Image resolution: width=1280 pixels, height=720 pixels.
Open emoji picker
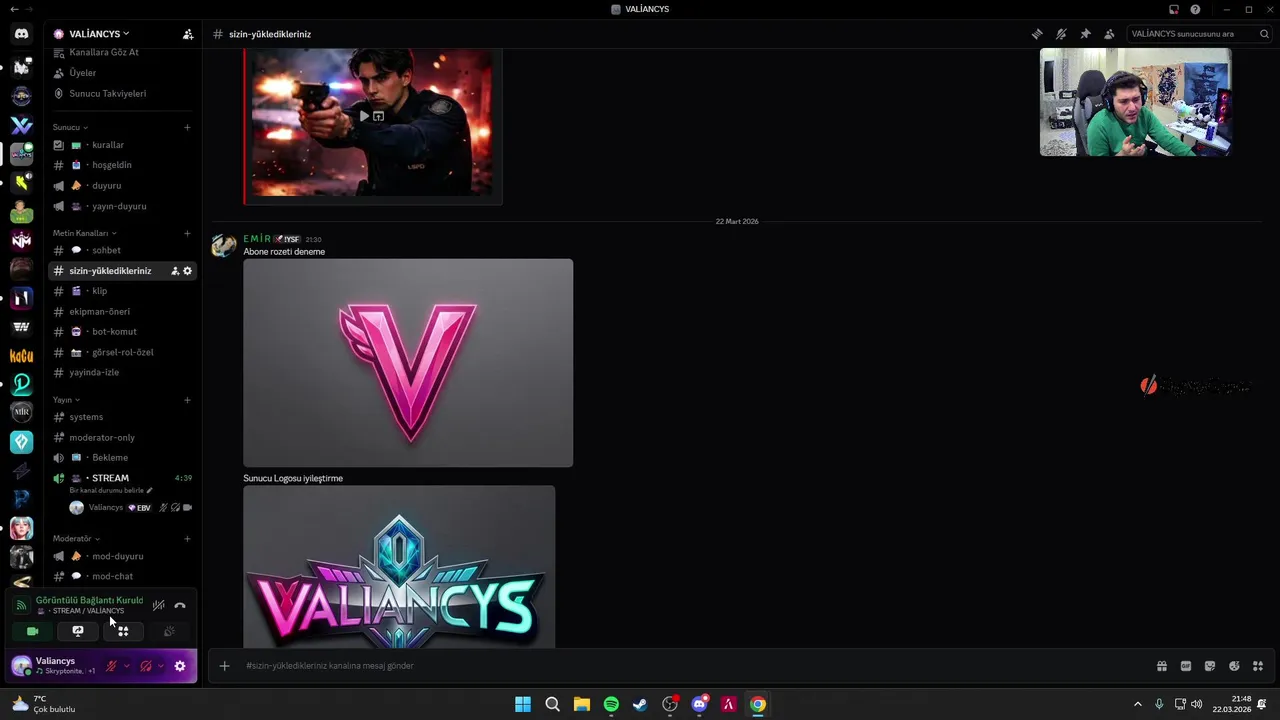1234,666
